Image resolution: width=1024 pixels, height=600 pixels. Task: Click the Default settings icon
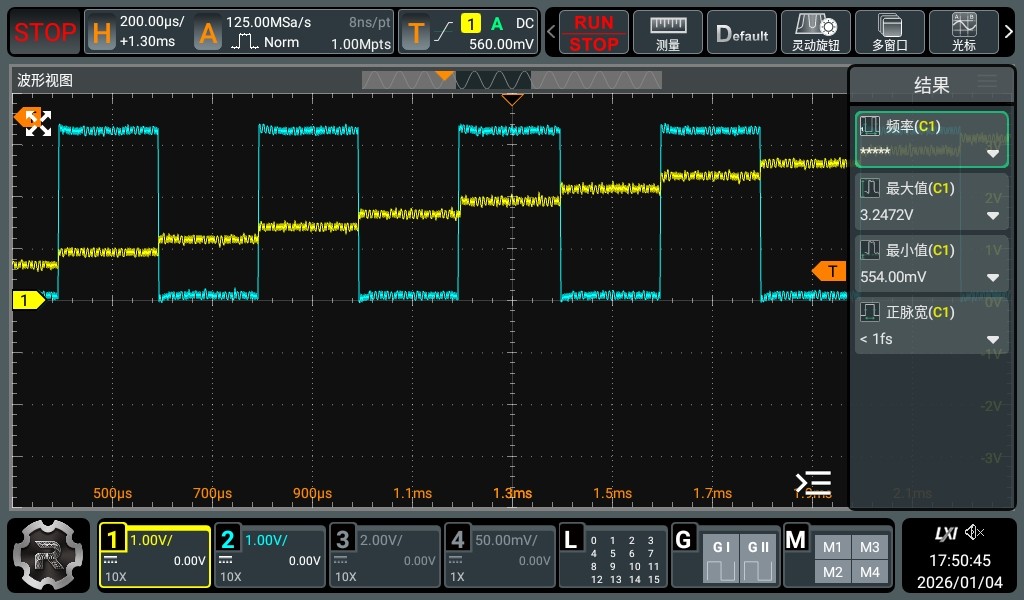pos(742,32)
